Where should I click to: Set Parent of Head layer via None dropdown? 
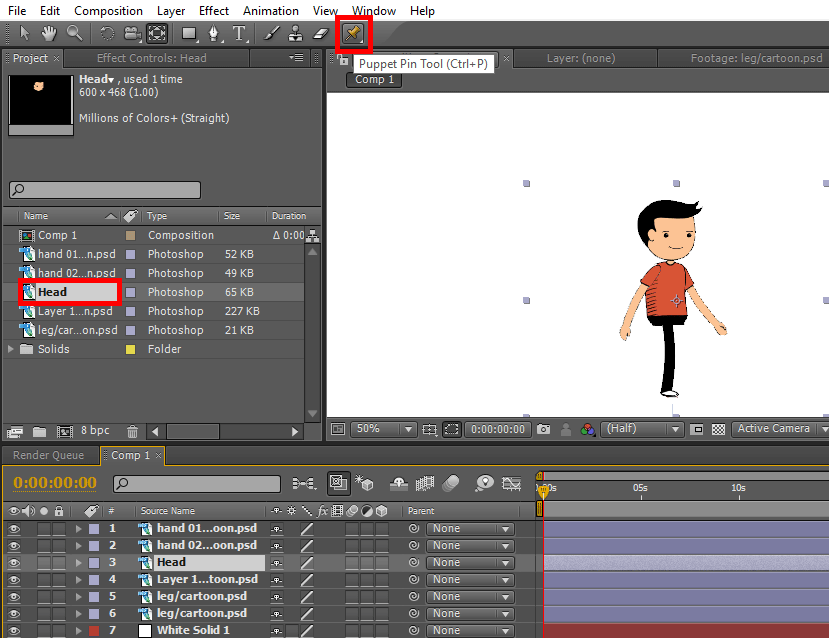470,562
